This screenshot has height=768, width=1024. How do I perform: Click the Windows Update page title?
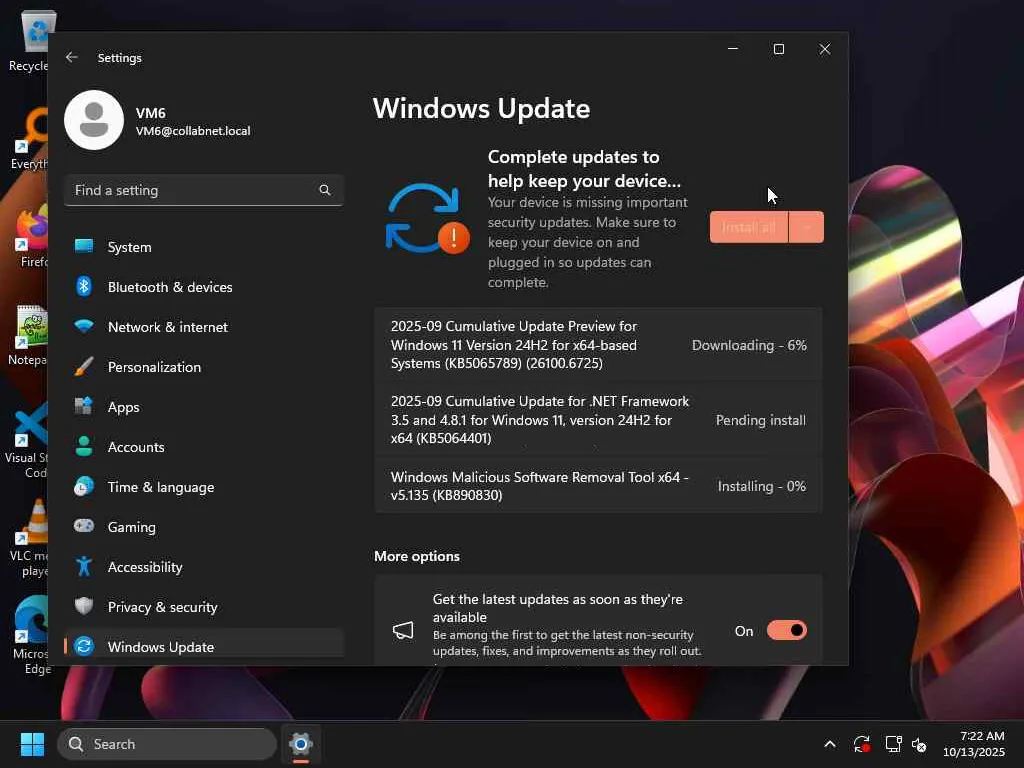(x=481, y=108)
